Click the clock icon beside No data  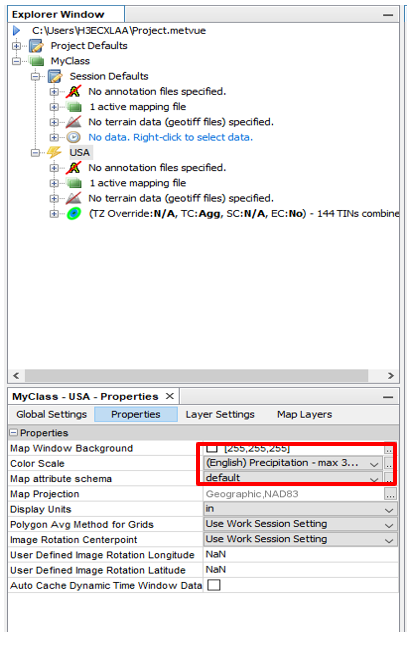[73, 137]
